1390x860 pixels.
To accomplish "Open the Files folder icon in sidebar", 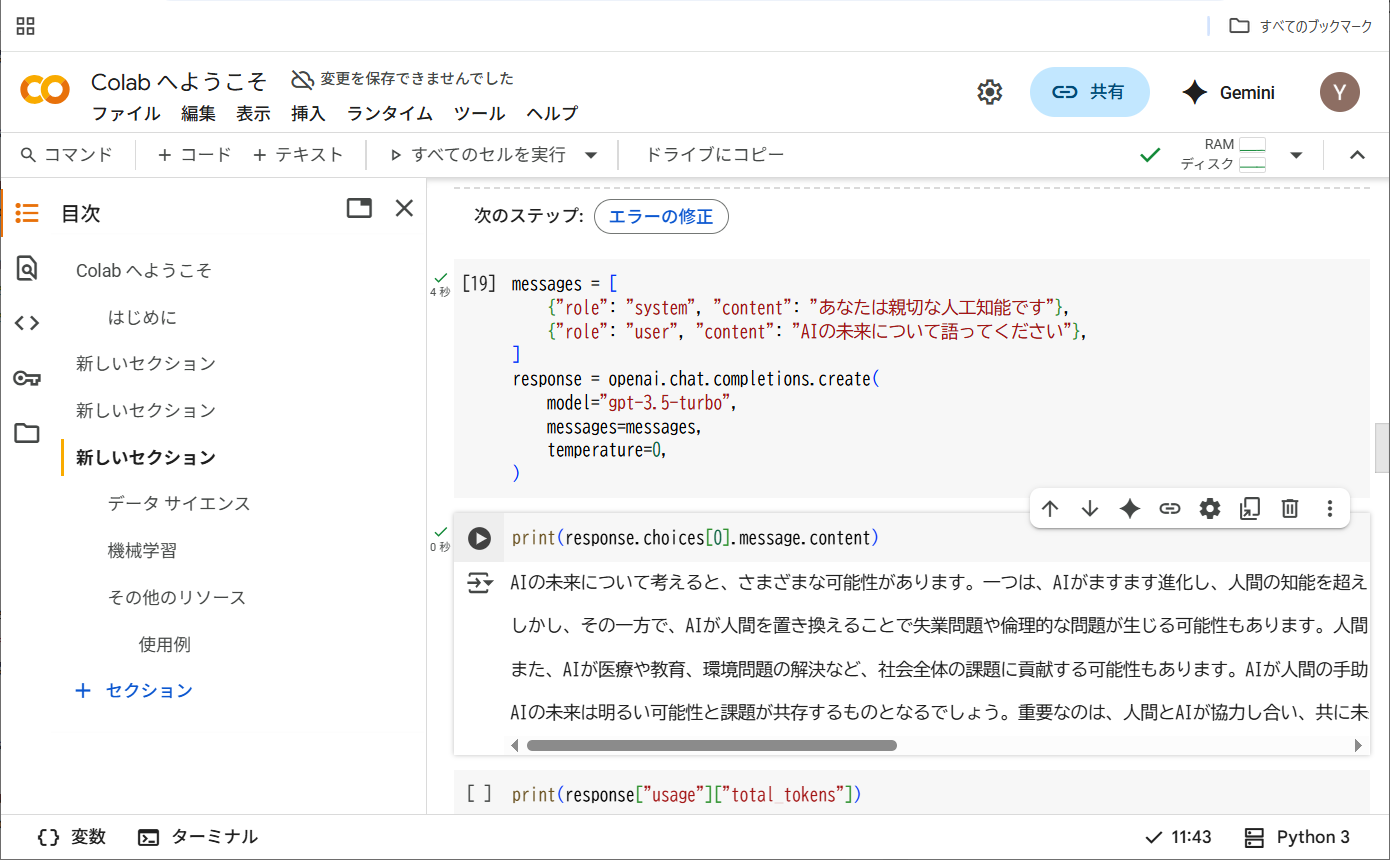I will click(27, 433).
